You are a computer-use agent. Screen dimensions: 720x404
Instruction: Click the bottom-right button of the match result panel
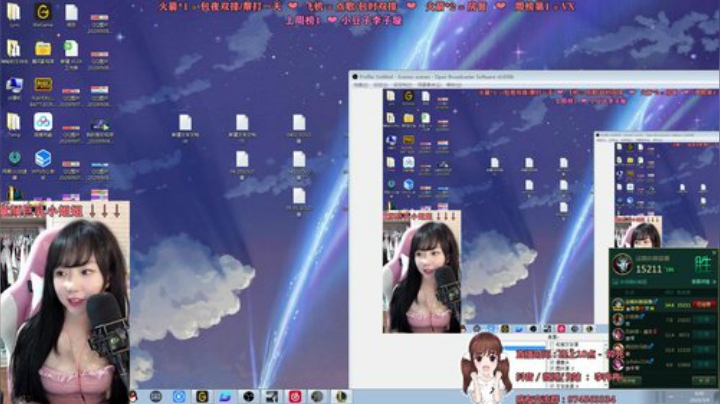click(704, 381)
